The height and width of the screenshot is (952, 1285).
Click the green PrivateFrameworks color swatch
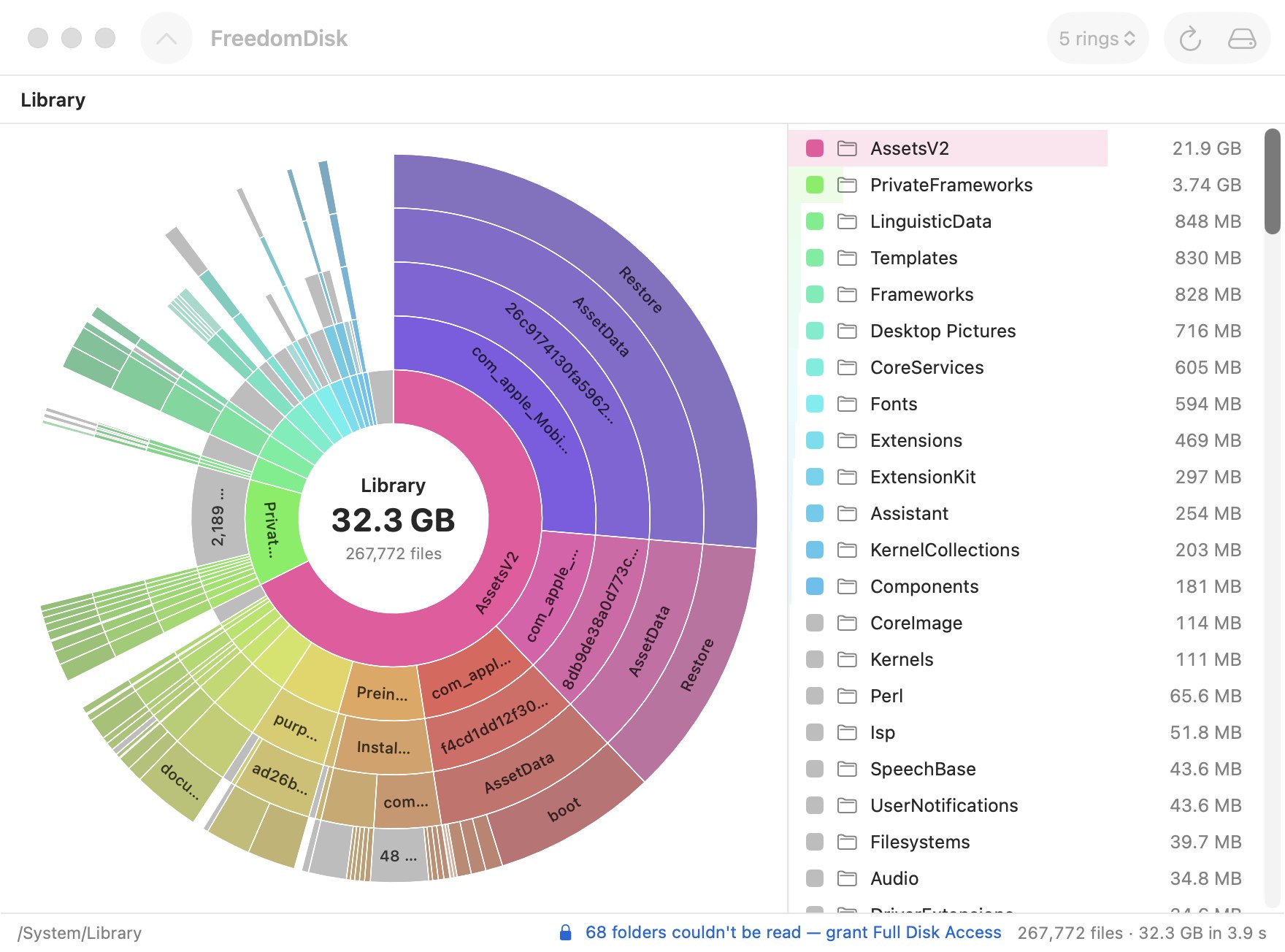[x=815, y=185]
